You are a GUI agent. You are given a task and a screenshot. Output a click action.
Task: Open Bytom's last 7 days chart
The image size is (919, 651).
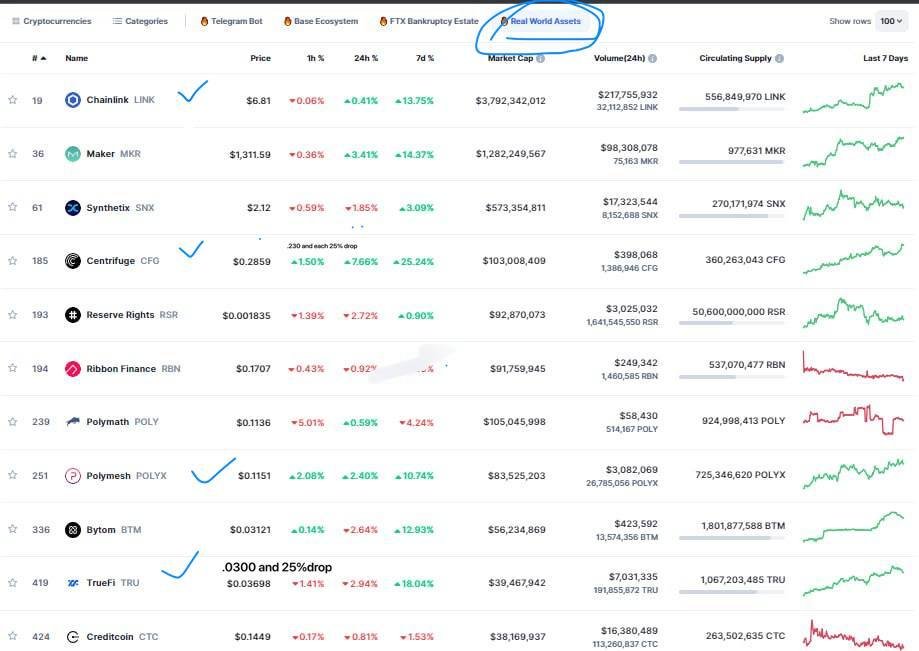tap(853, 527)
